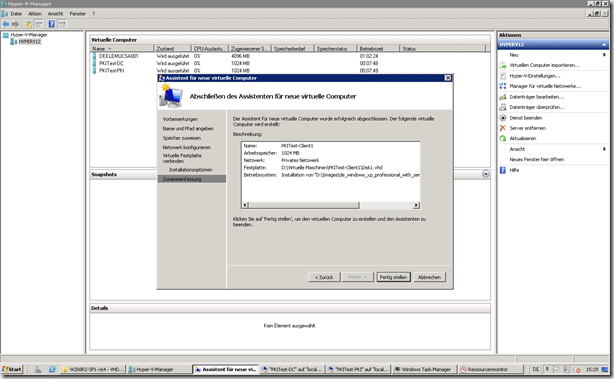Sort by the Betriebszeit column header

point(378,49)
